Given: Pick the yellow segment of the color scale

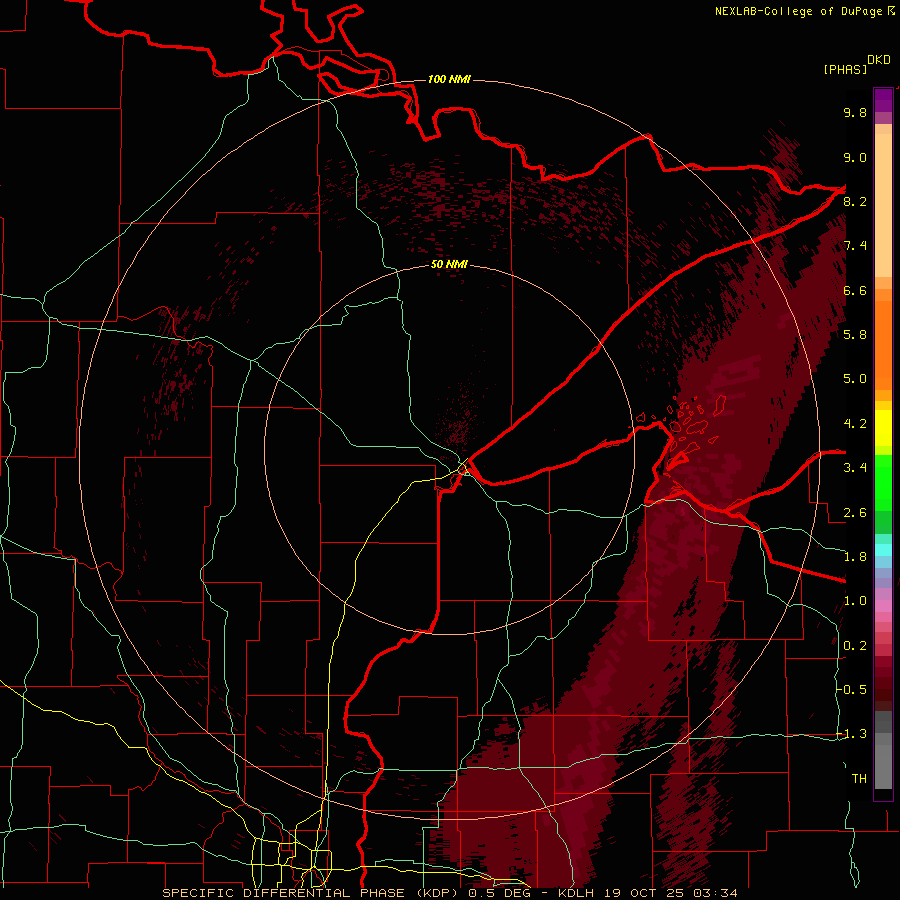Looking at the screenshot, I should 883,428.
